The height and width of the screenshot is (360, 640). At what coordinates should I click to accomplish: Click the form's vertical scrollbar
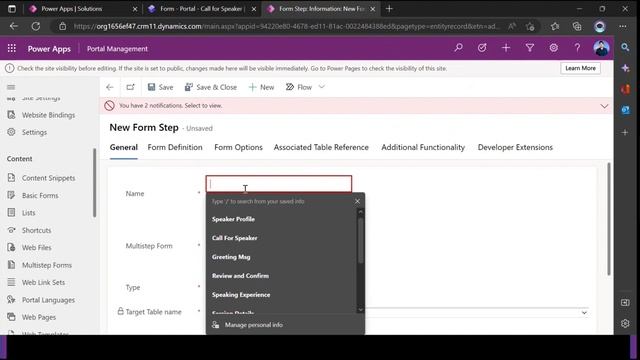609,220
